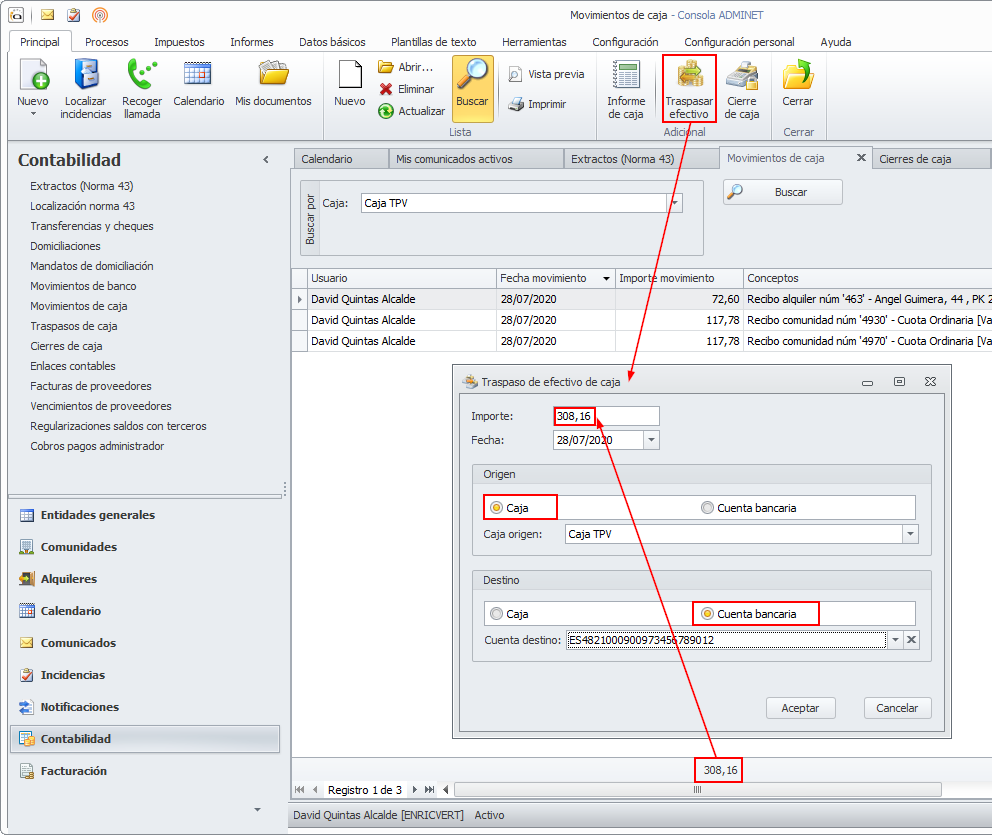Select the Caja radio button in Origen
The height and width of the screenshot is (835, 992).
pyautogui.click(x=497, y=508)
